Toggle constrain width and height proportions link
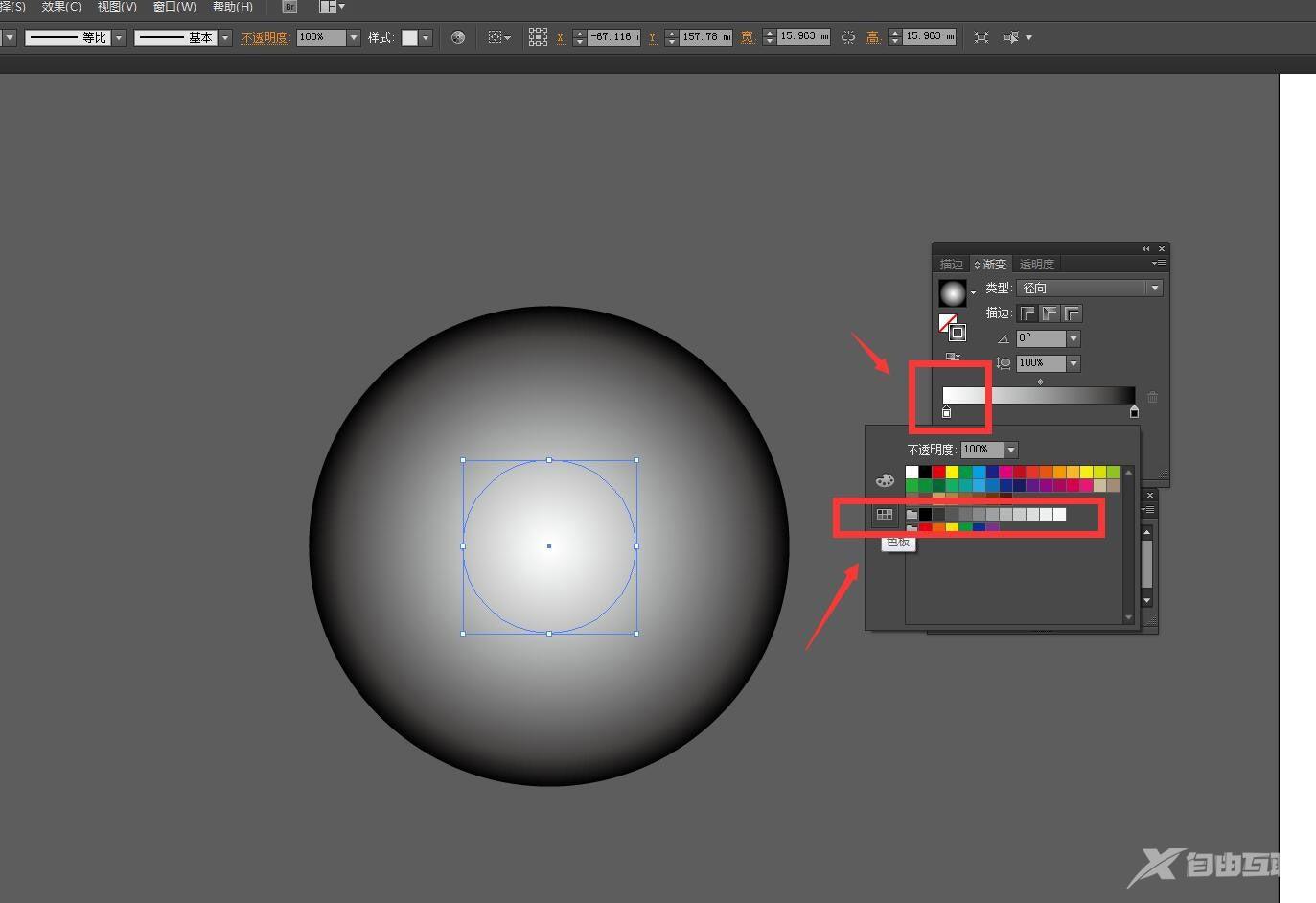This screenshot has width=1316, height=903. tap(848, 37)
